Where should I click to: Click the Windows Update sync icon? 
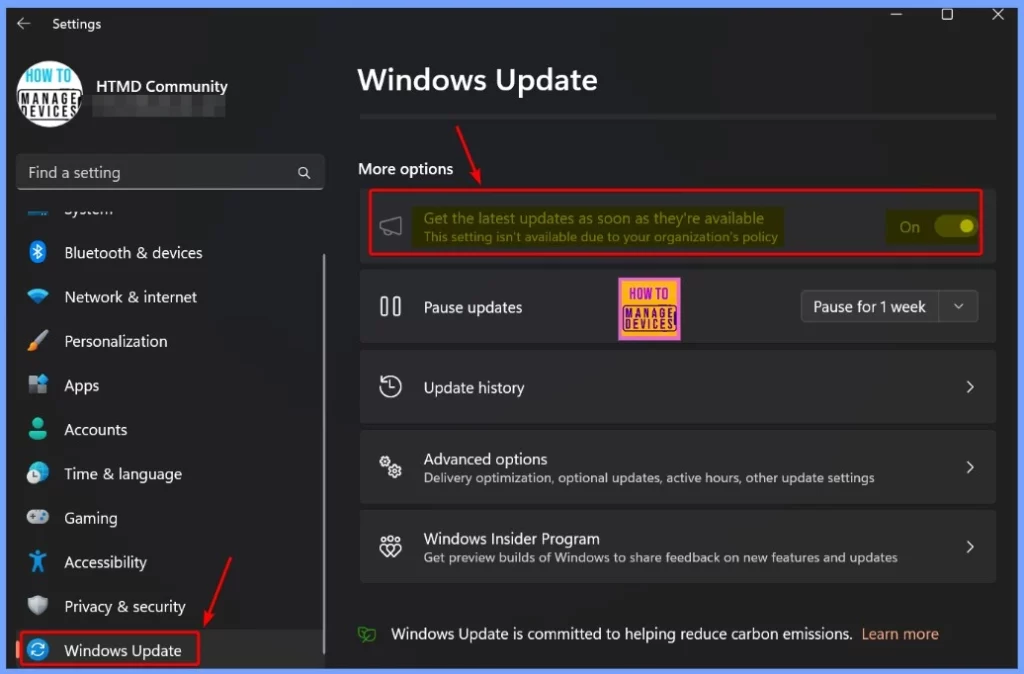click(x=38, y=650)
